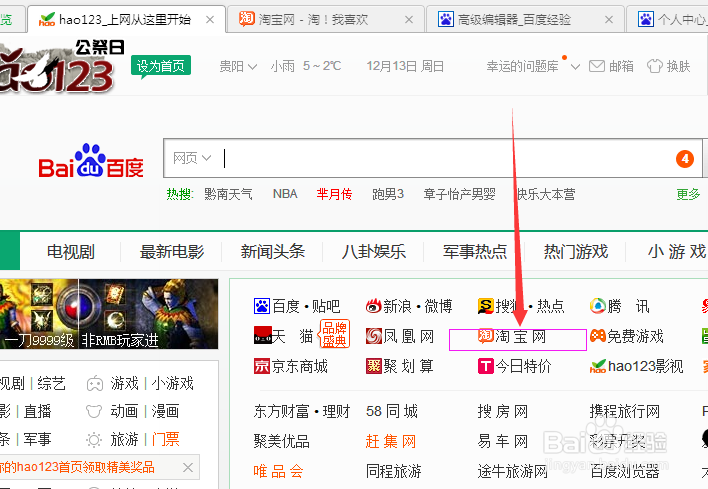Close the 淘宝网 browser tab
The image size is (708, 489).
click(x=409, y=19)
